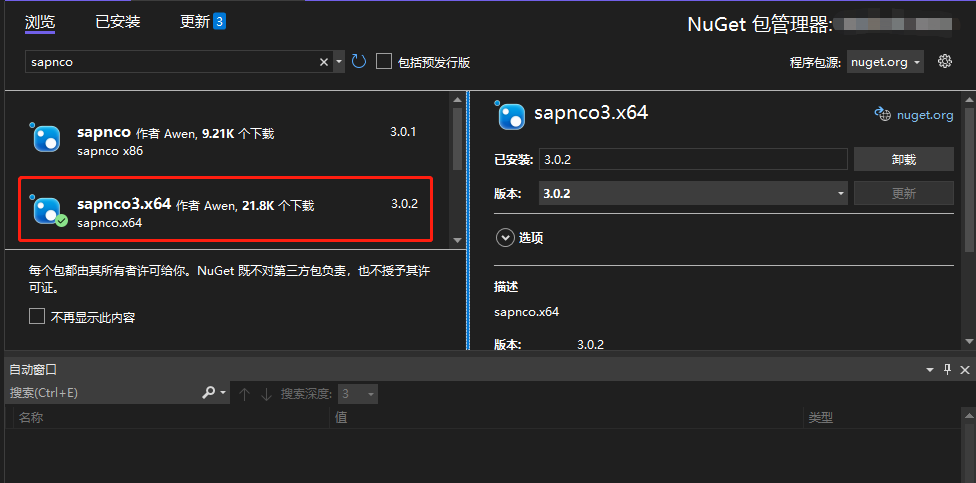Click 卸载 button
The image size is (976, 483).
903,159
